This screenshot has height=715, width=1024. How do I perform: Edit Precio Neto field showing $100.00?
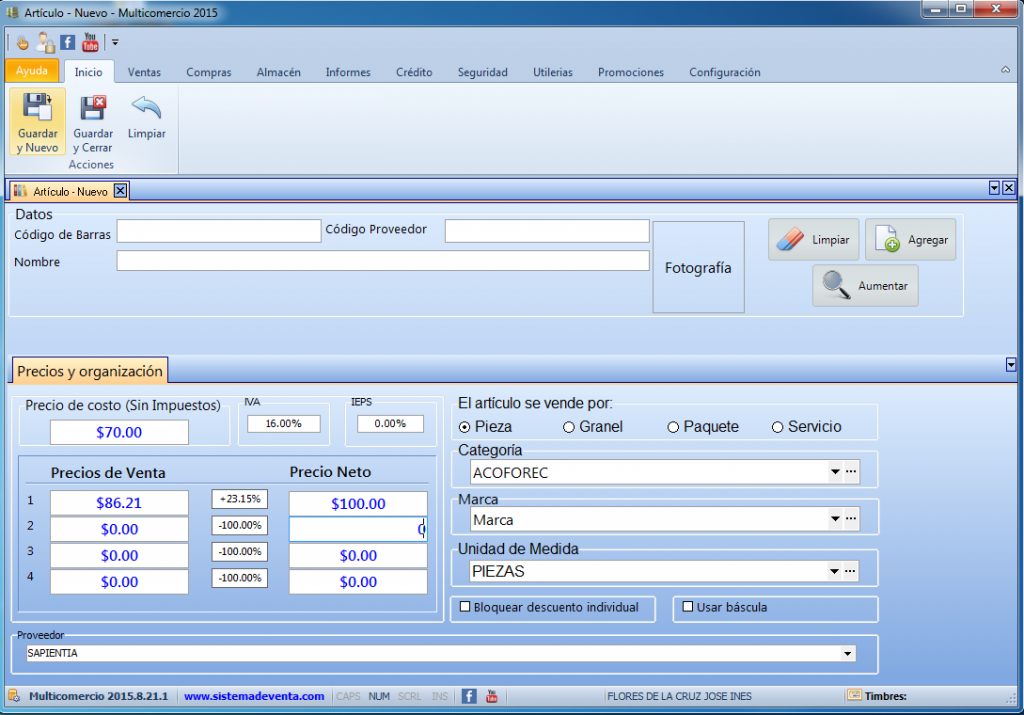point(358,503)
